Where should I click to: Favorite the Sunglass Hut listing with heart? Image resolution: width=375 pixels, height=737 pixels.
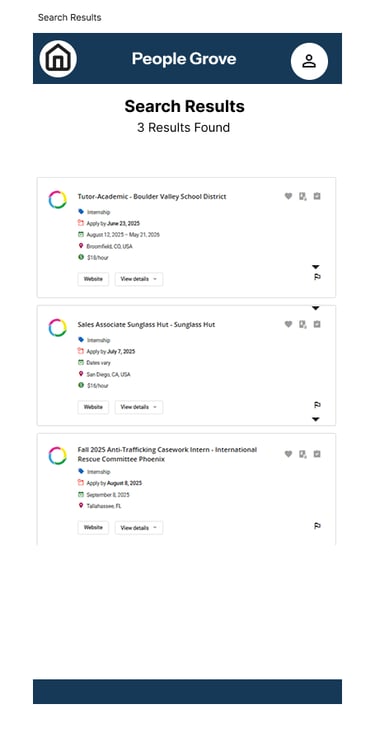(289, 324)
